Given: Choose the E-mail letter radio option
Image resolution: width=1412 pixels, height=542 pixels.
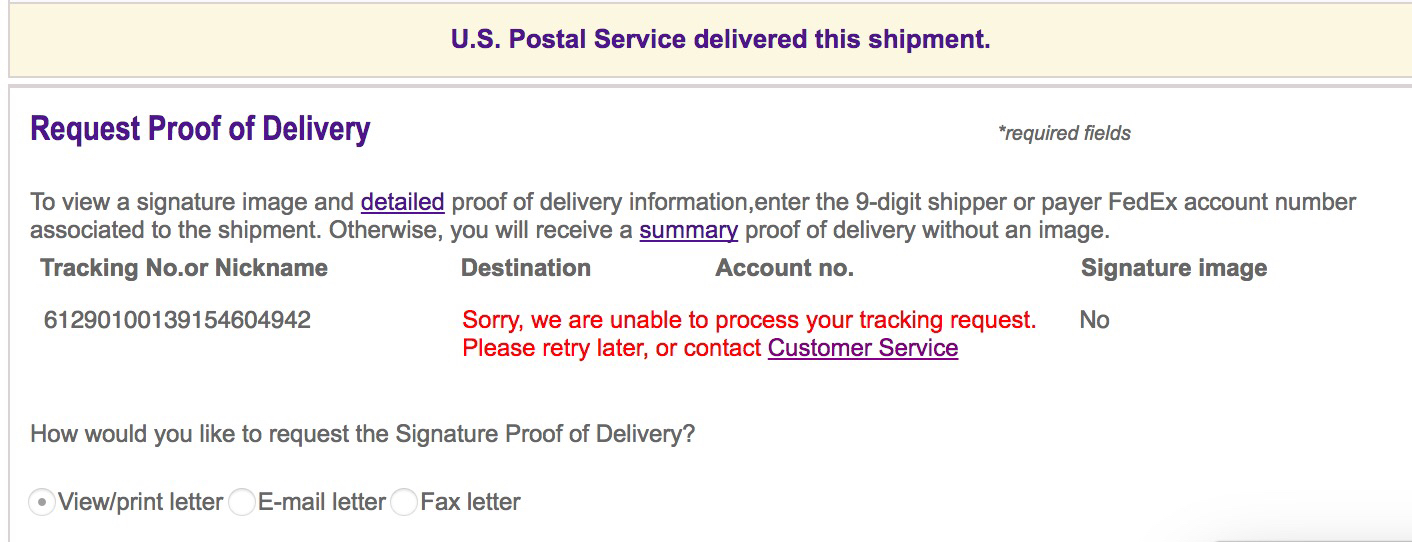Looking at the screenshot, I should 242,502.
